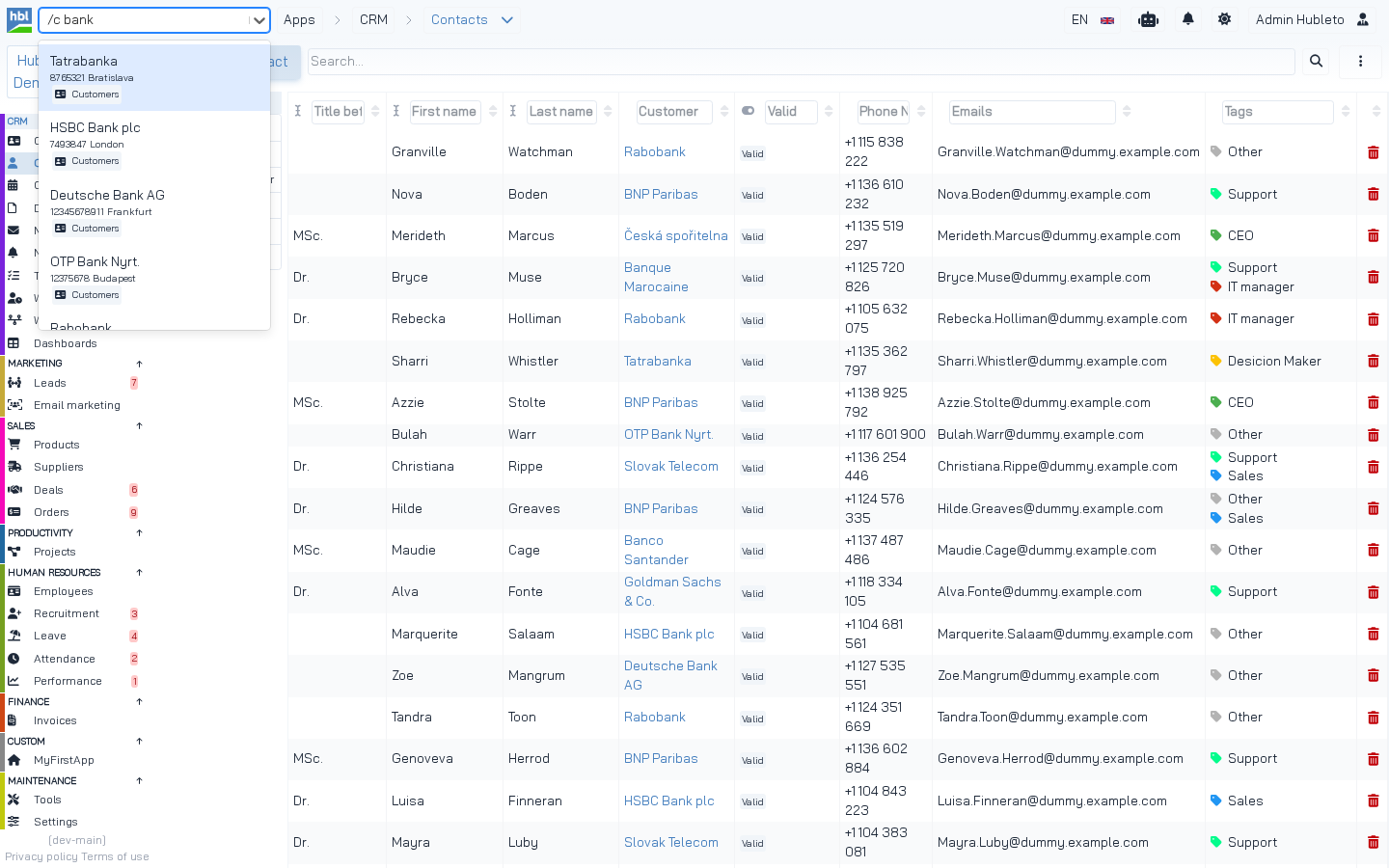Focus the Emails filter field
1389x868 pixels.
click(1032, 112)
